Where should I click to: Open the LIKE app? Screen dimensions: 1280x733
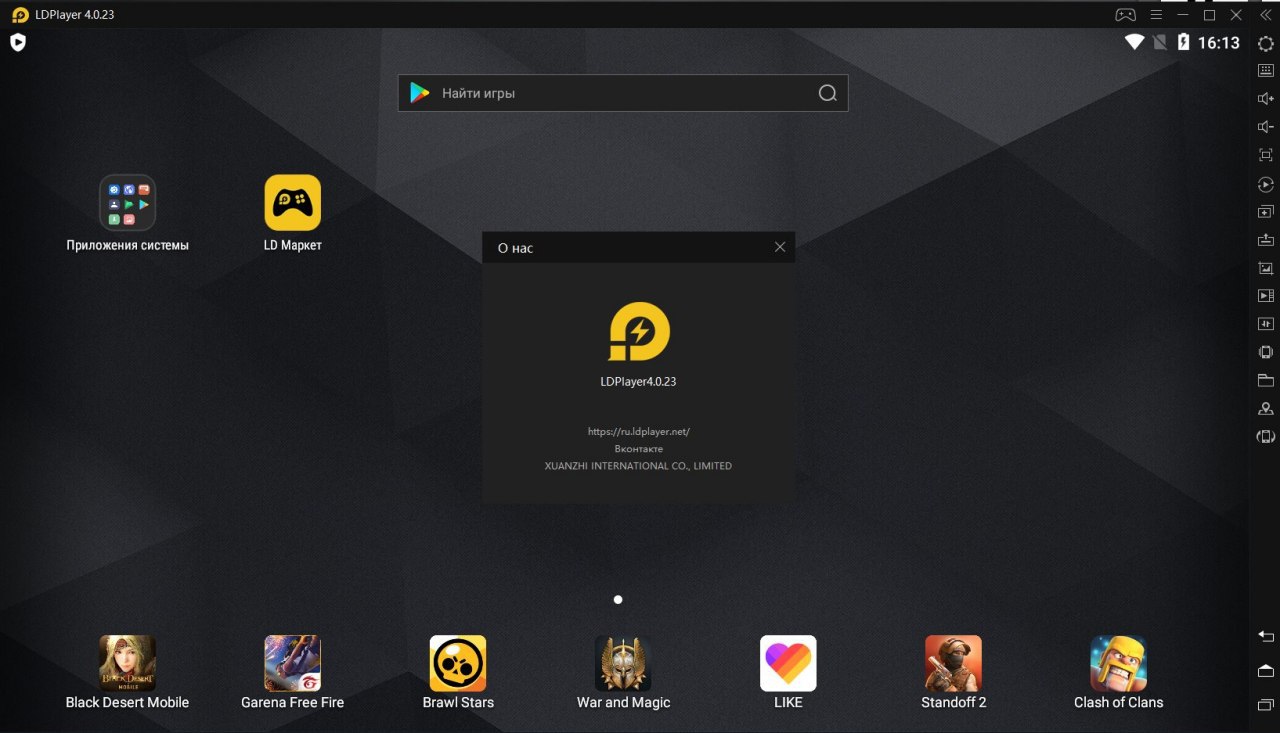point(788,672)
